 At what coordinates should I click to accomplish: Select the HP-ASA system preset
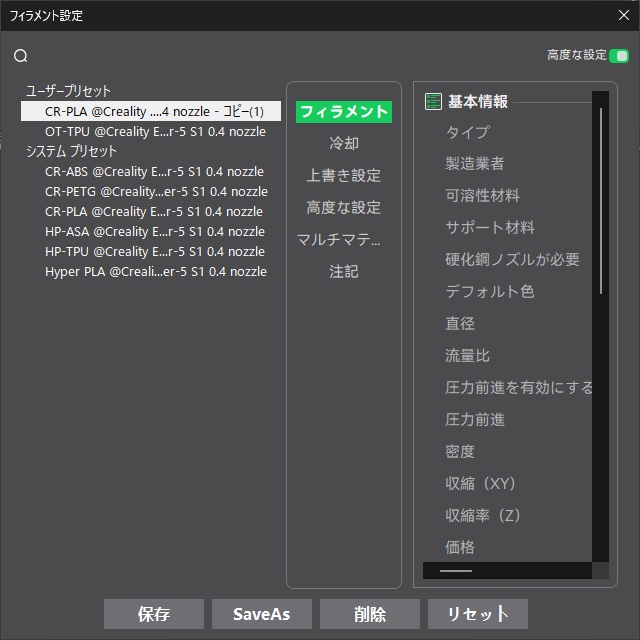155,231
